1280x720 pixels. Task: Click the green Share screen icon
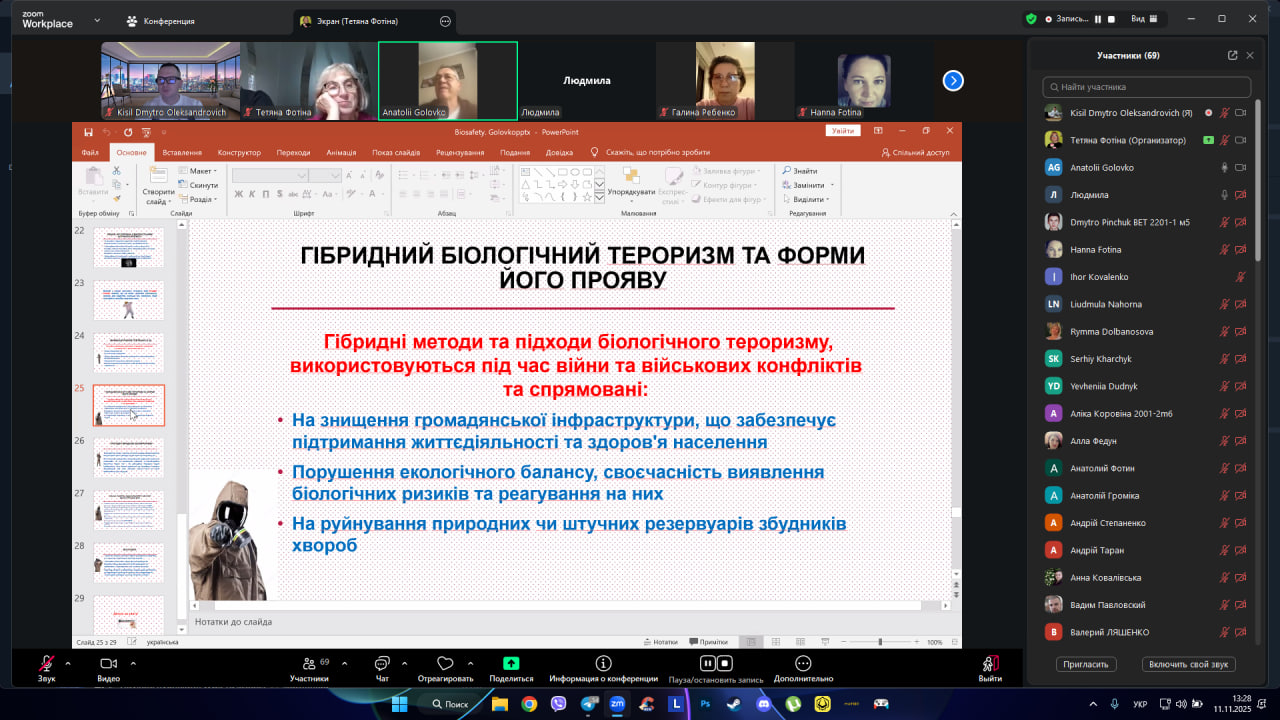[x=511, y=663]
